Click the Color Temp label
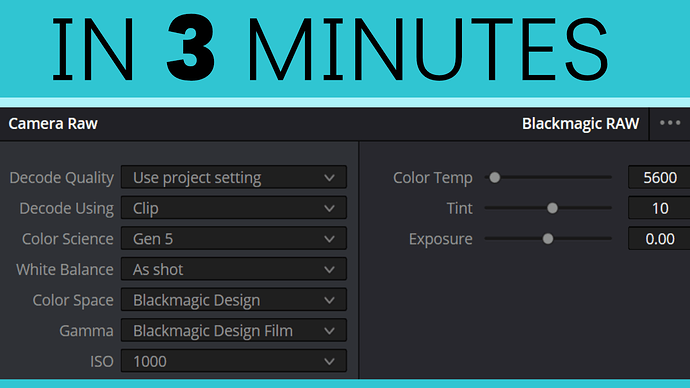Image resolution: width=690 pixels, height=388 pixels. (x=433, y=178)
